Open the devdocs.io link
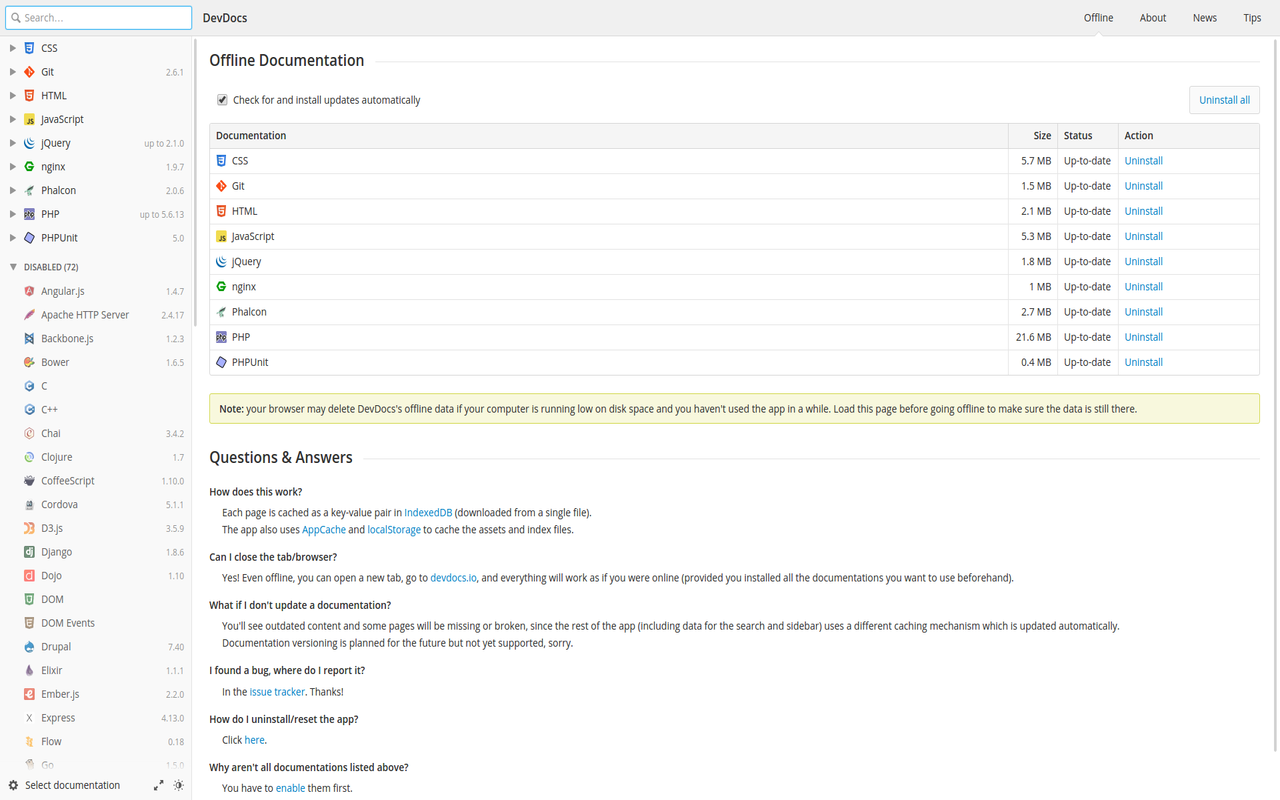1280x800 pixels. point(454,578)
